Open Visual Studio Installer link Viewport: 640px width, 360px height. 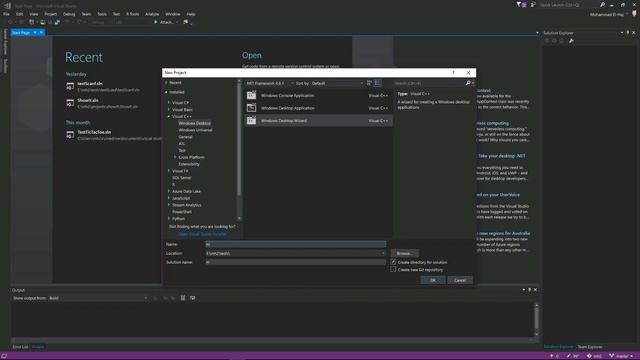coord(202,234)
